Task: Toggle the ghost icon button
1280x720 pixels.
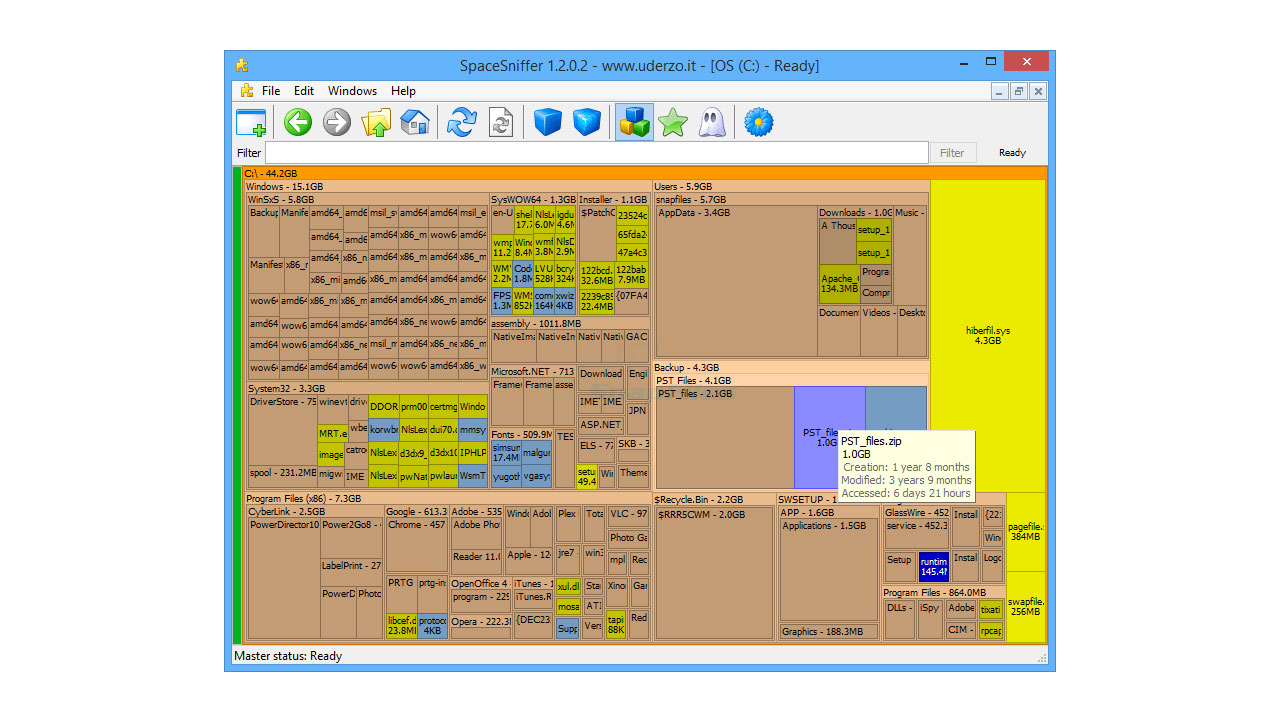Action: click(712, 122)
